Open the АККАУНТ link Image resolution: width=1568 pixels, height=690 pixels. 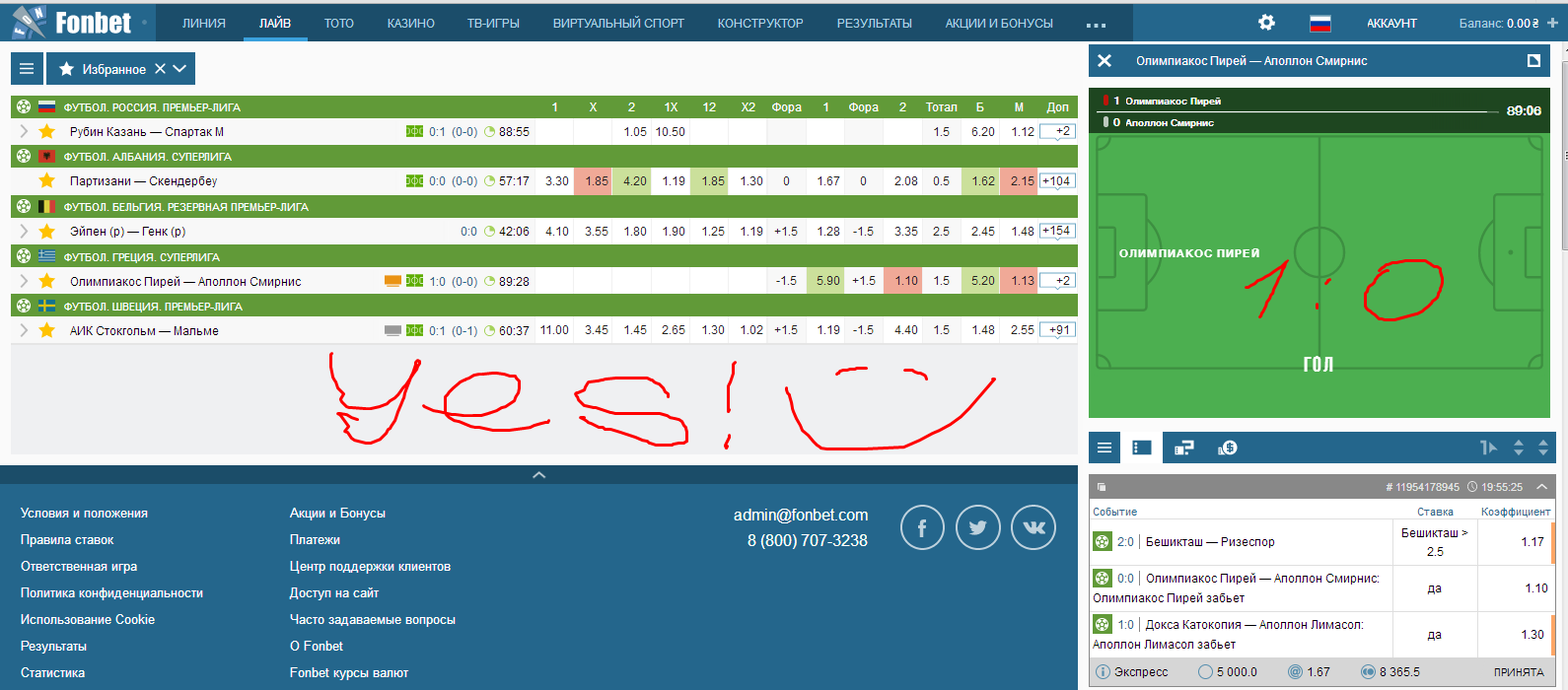pyautogui.click(x=1391, y=23)
